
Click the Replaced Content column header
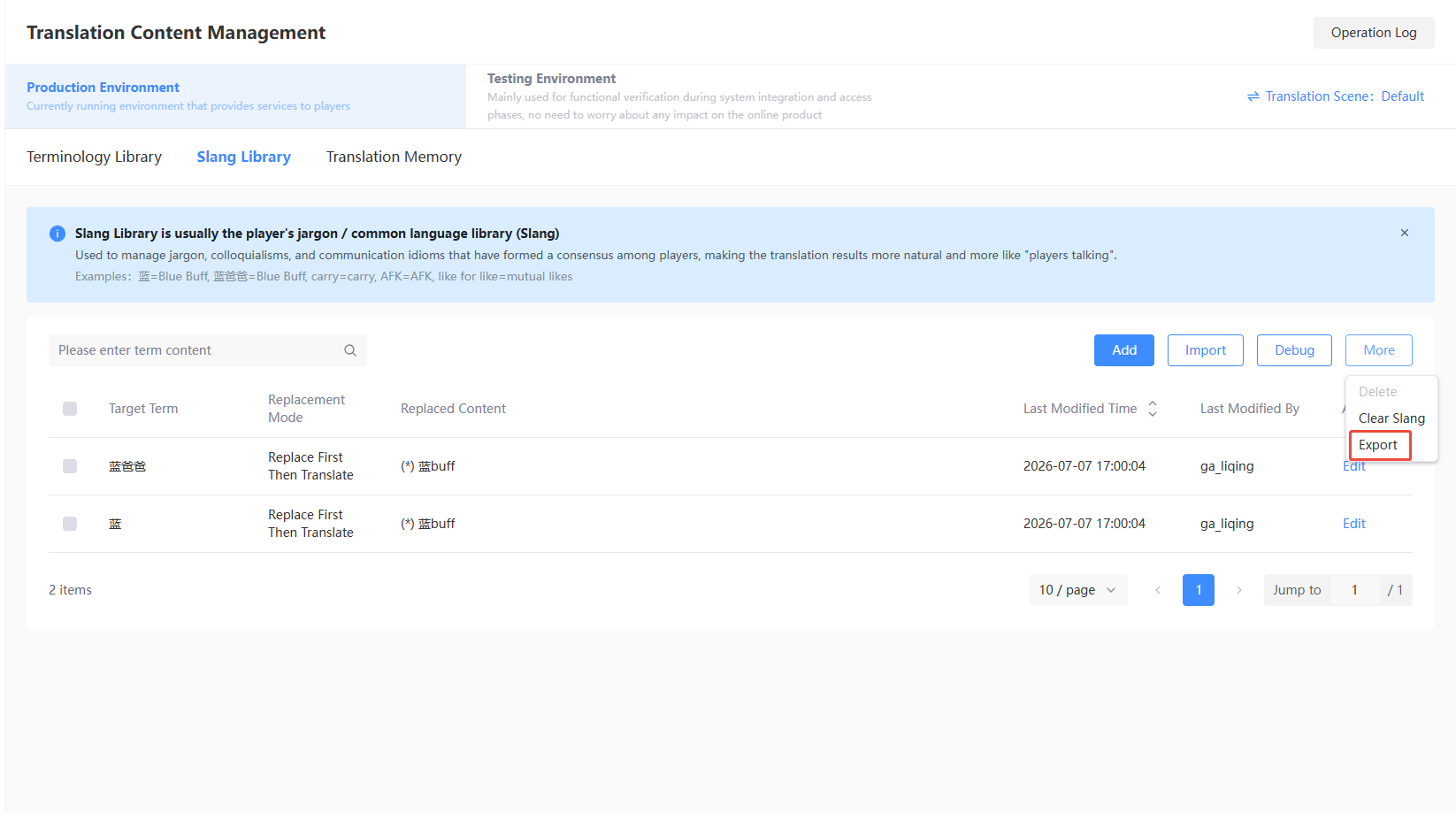tap(453, 409)
